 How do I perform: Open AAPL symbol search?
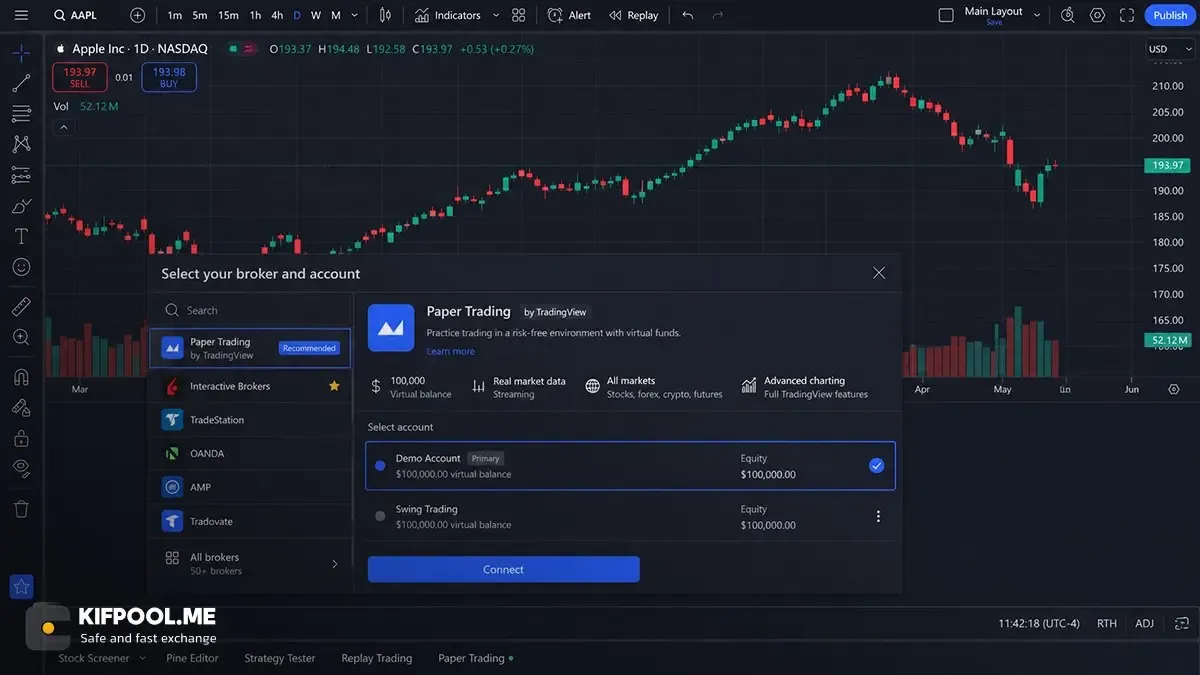coord(76,15)
